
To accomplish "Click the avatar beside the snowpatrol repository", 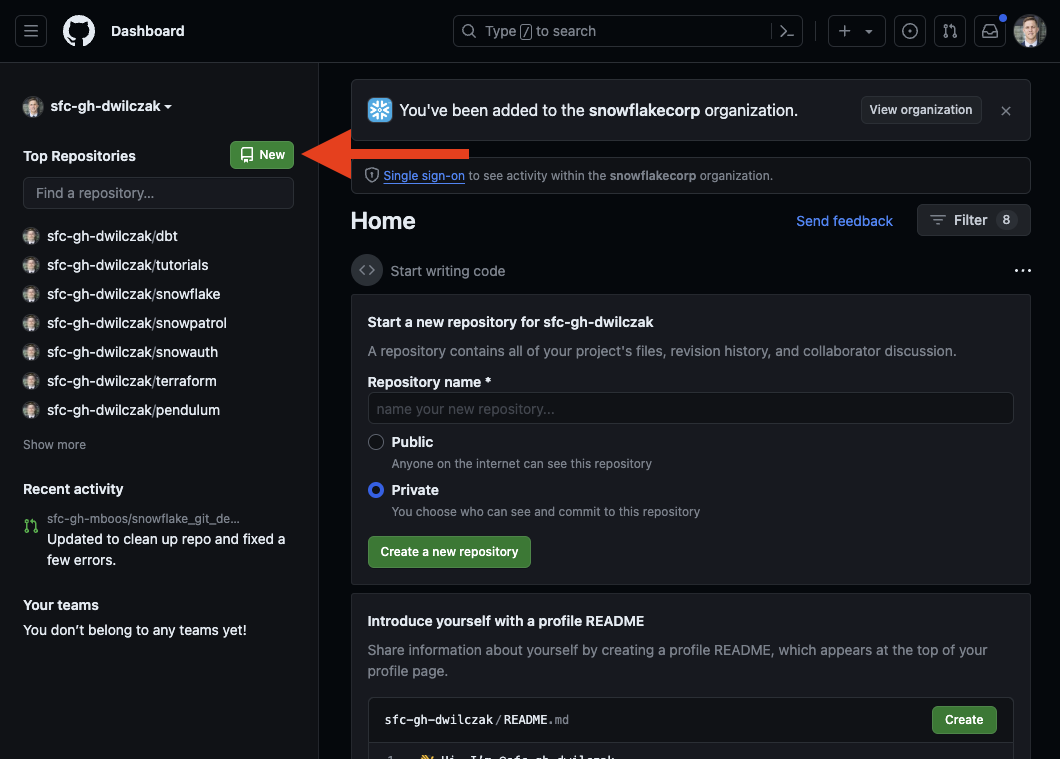I will click(31, 323).
